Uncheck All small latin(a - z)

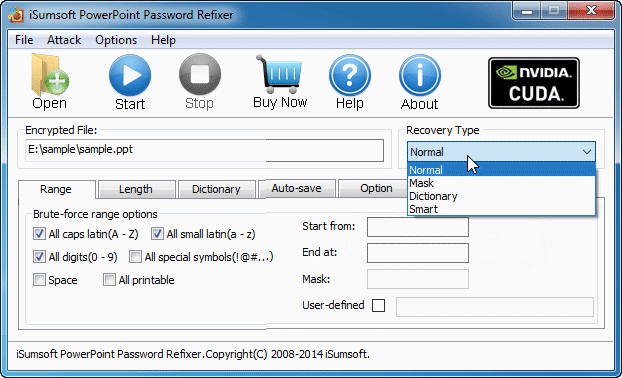point(157,234)
